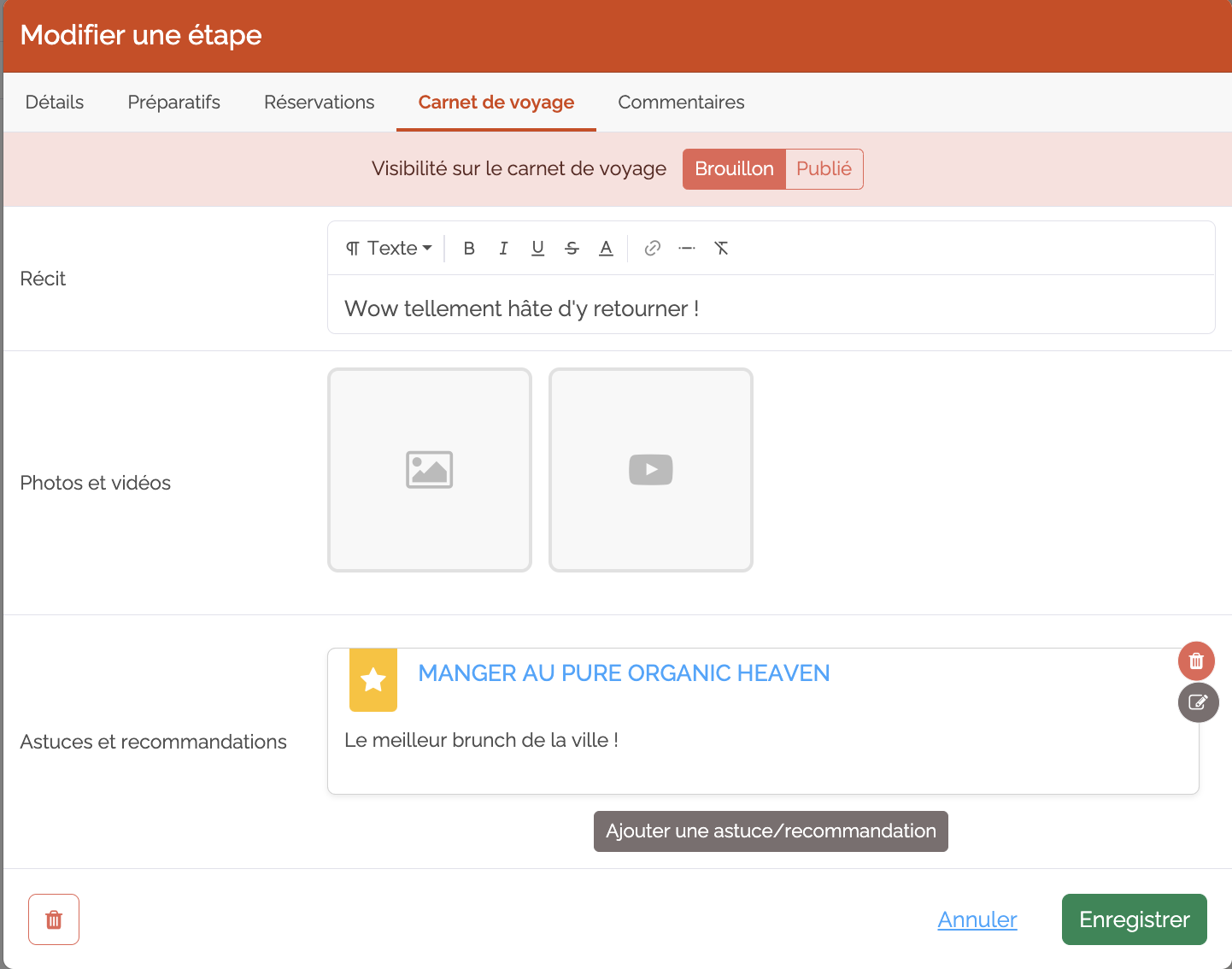
Task: Show the Commentaires tab
Action: 682,103
